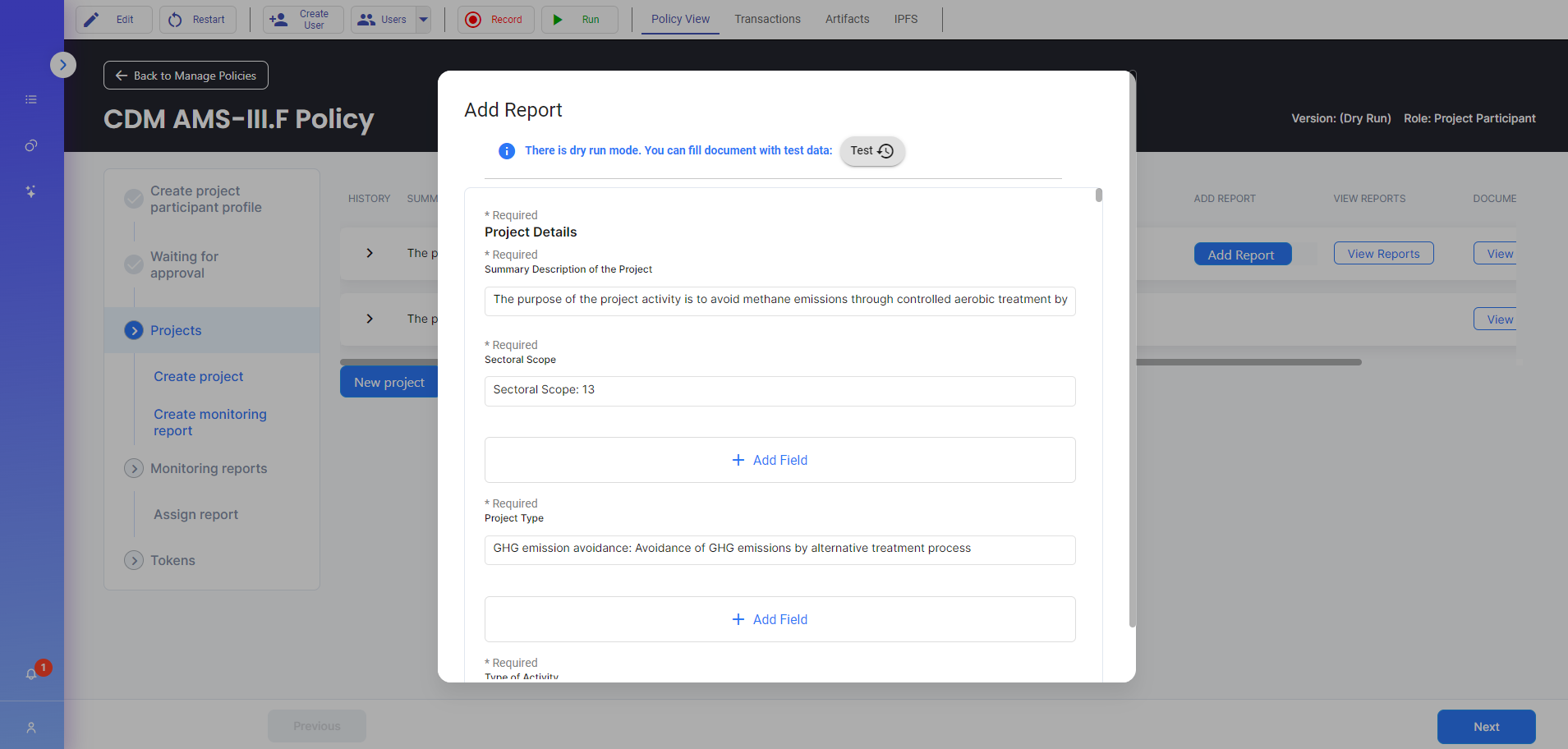Open notifications bell with red badge

click(x=31, y=673)
